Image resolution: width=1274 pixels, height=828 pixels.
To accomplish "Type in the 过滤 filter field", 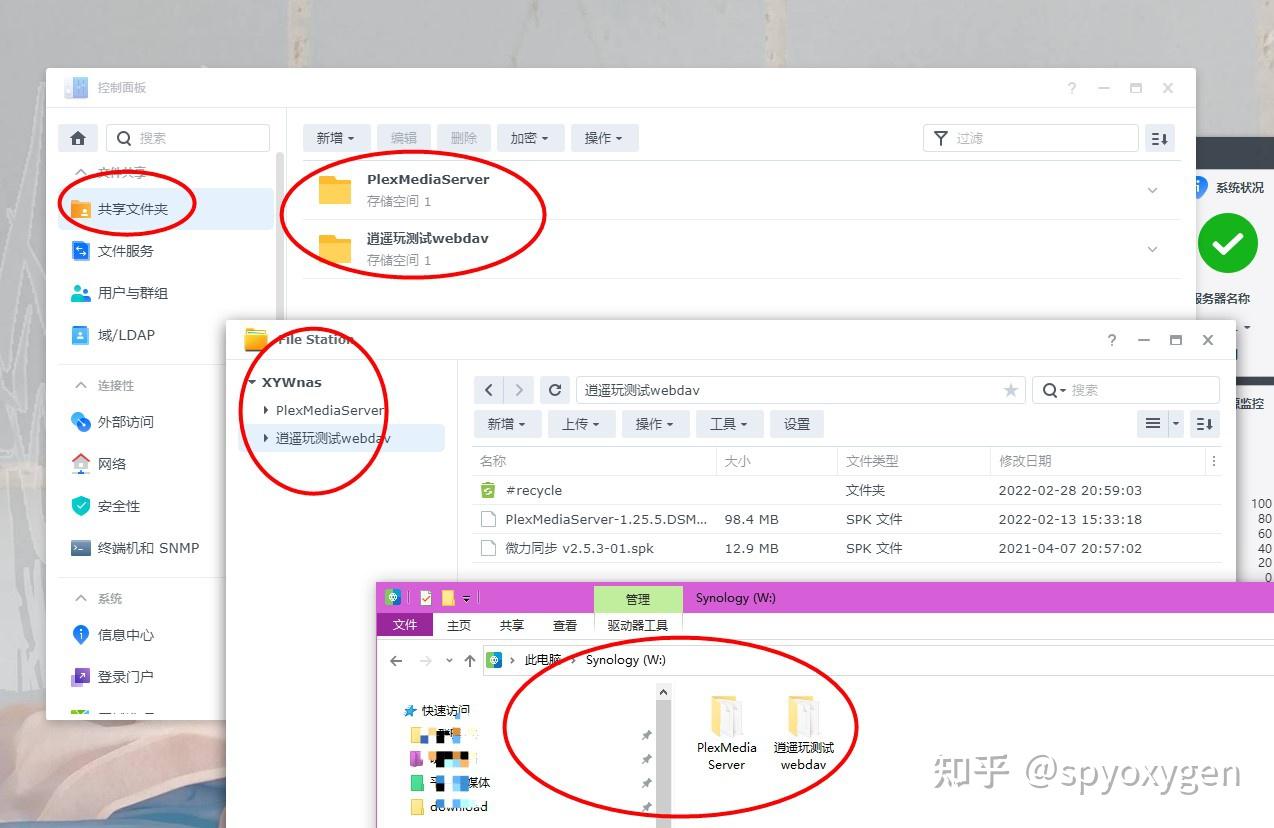I will 1030,138.
